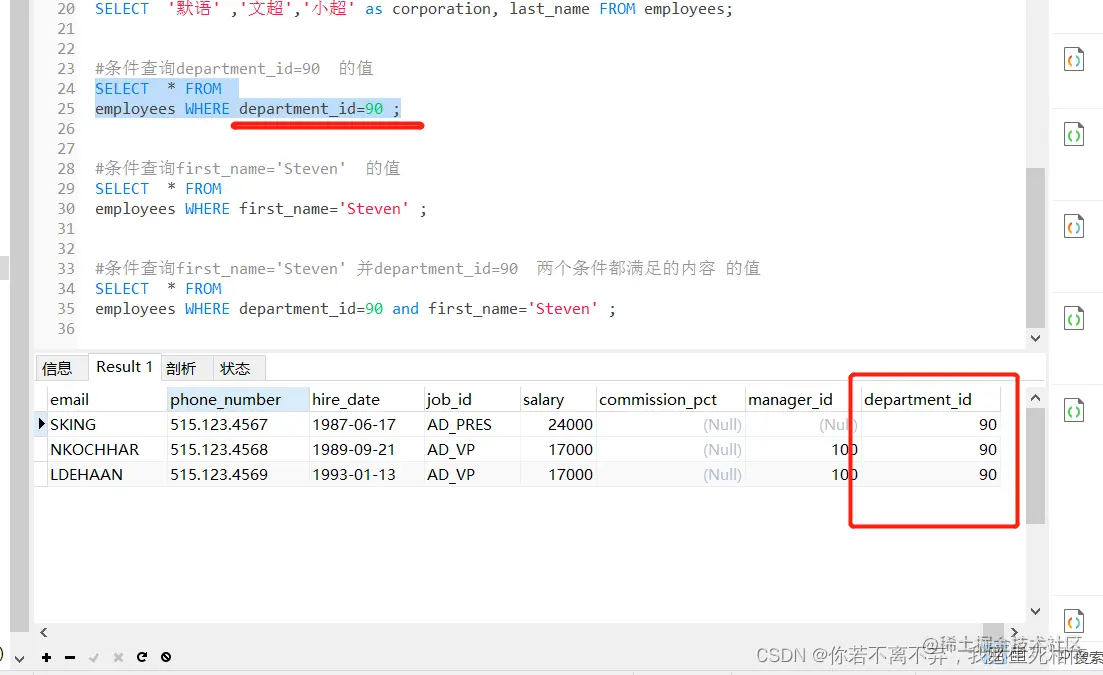Select the LDEHAAN email cell
Image resolution: width=1103 pixels, height=675 pixels.
106,475
